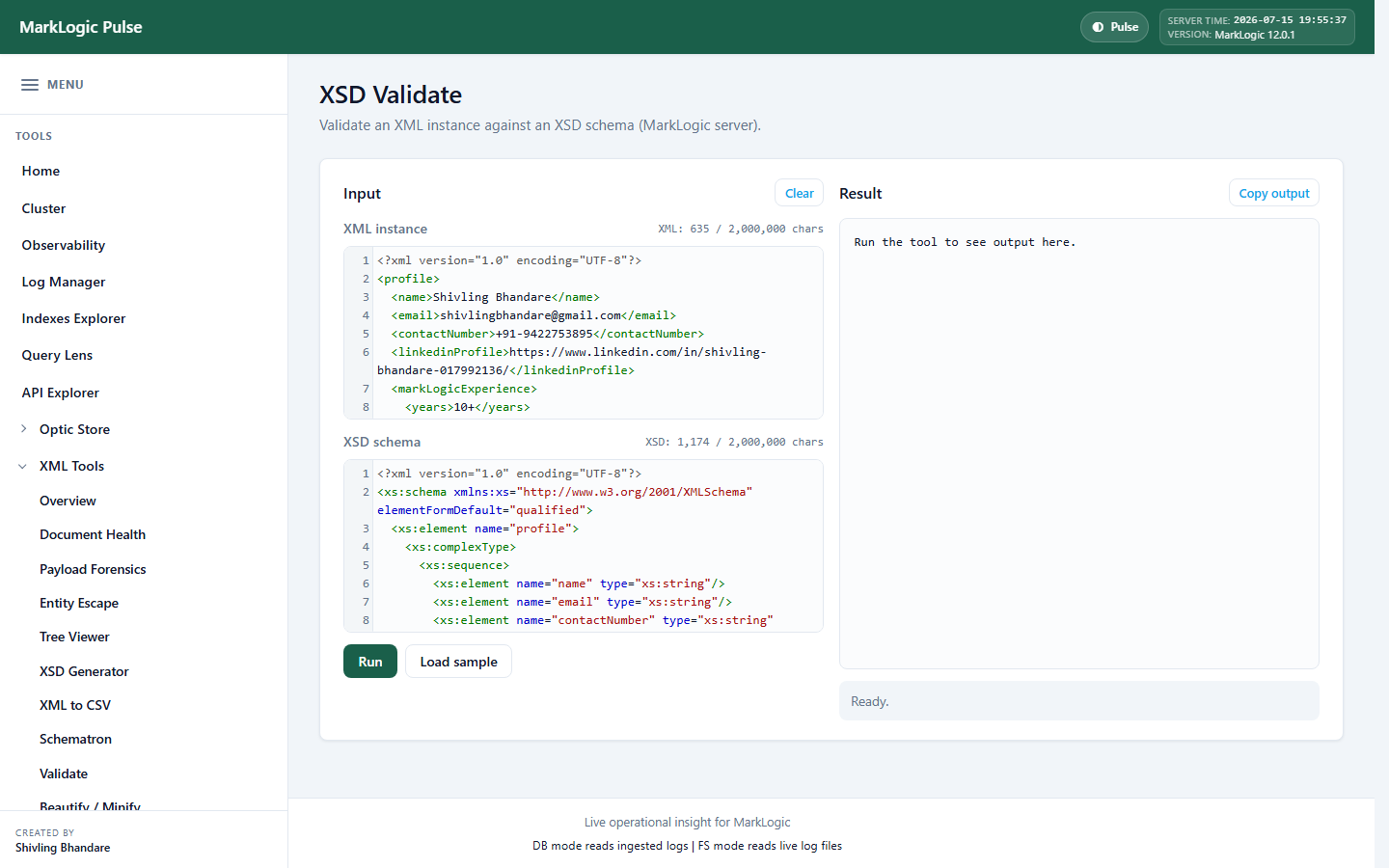
Task: Open Document Health tool
Action: (x=93, y=534)
